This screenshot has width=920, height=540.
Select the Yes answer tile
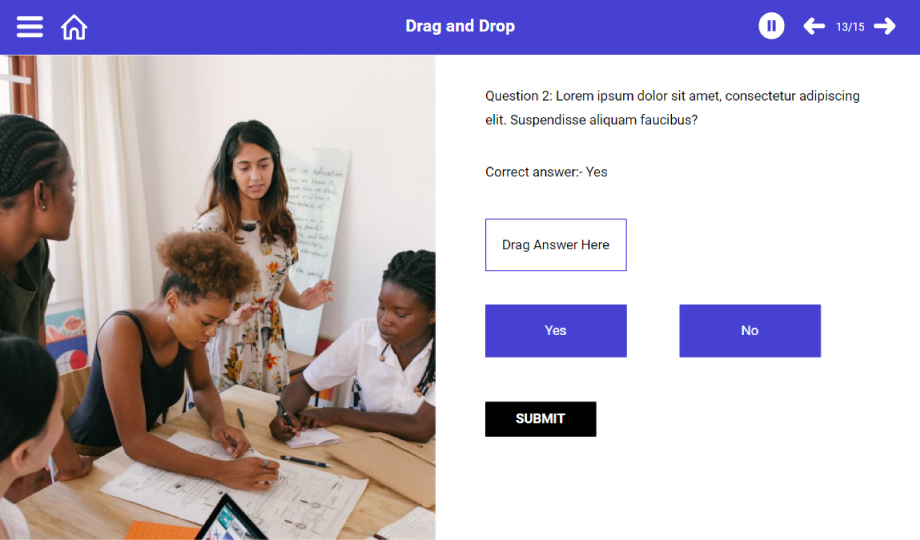point(556,330)
